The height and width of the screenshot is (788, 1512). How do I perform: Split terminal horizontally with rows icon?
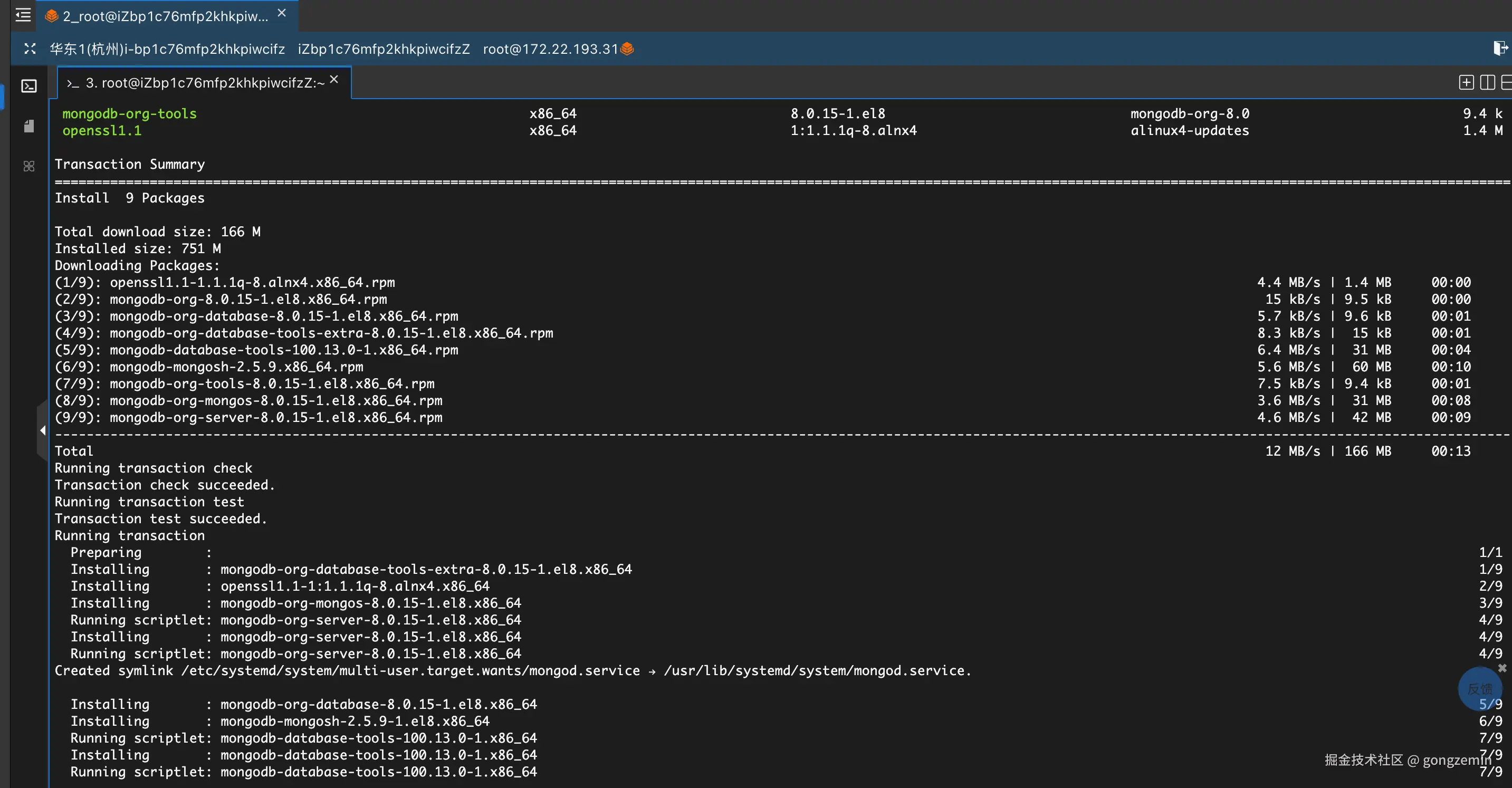tap(1506, 83)
